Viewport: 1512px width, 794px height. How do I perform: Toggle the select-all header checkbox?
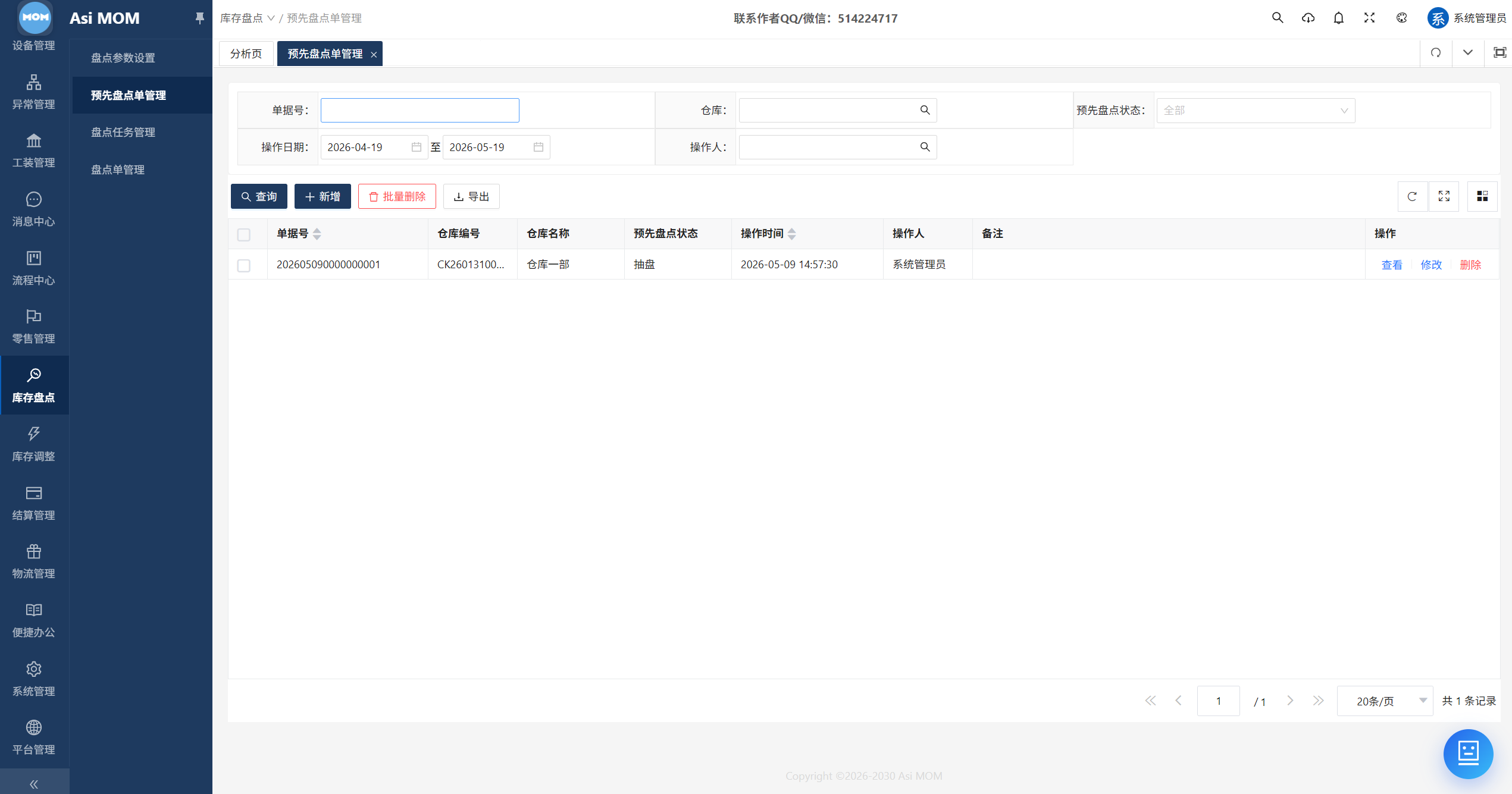click(x=244, y=234)
